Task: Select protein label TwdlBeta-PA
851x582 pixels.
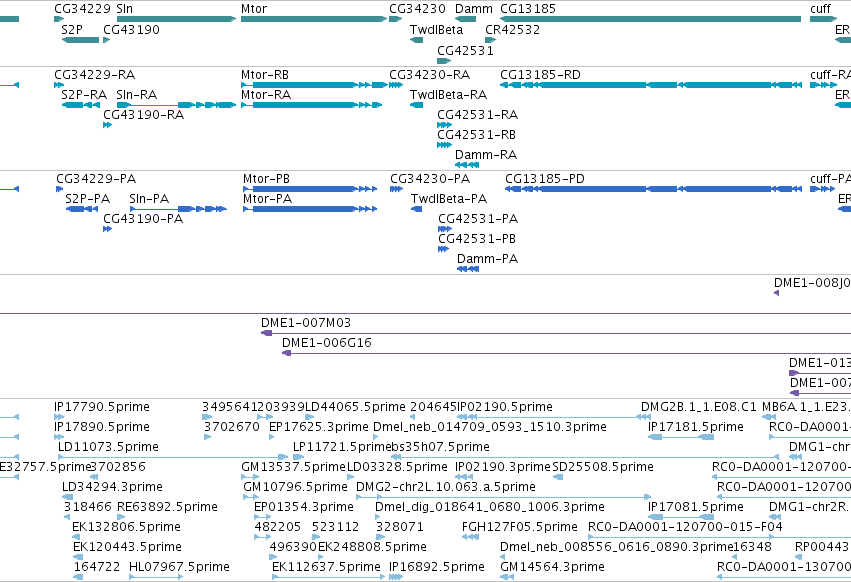Action: tap(449, 199)
